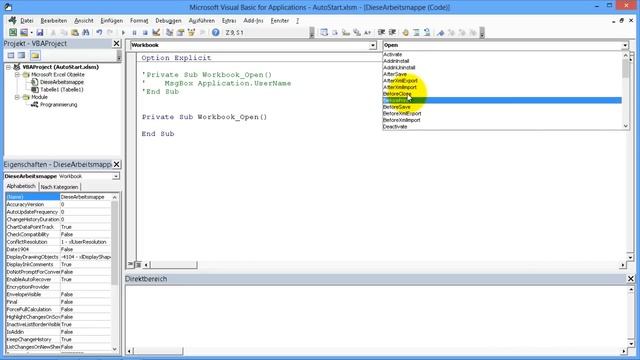Image resolution: width=640 pixels, height=360 pixels.
Task: Click the Paste icon in the toolbar
Action: [x=75, y=33]
